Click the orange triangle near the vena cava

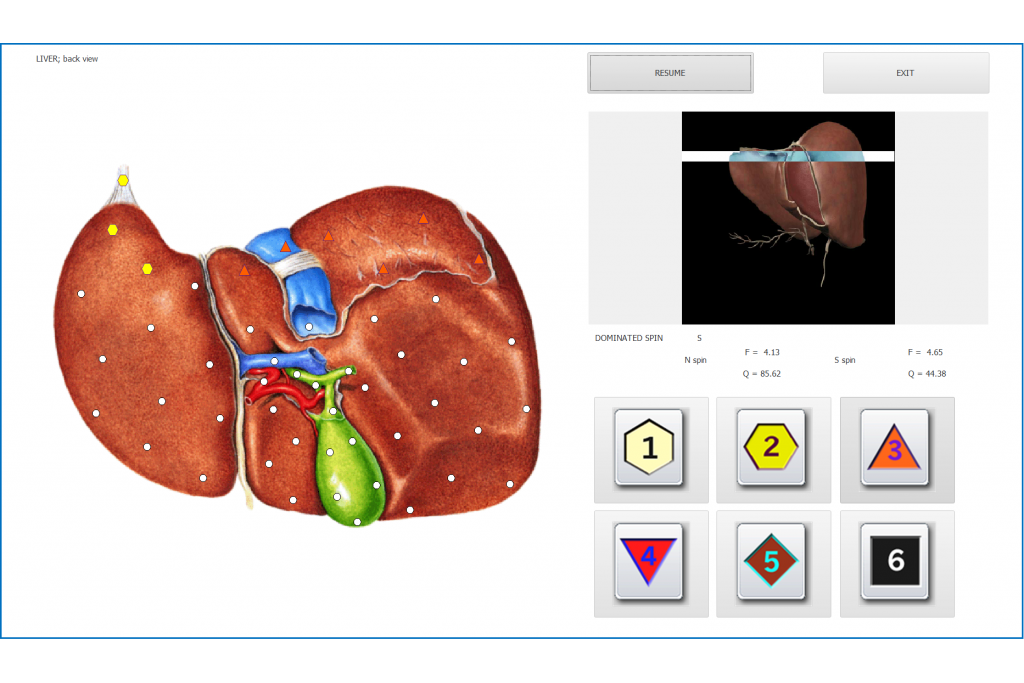pos(287,245)
